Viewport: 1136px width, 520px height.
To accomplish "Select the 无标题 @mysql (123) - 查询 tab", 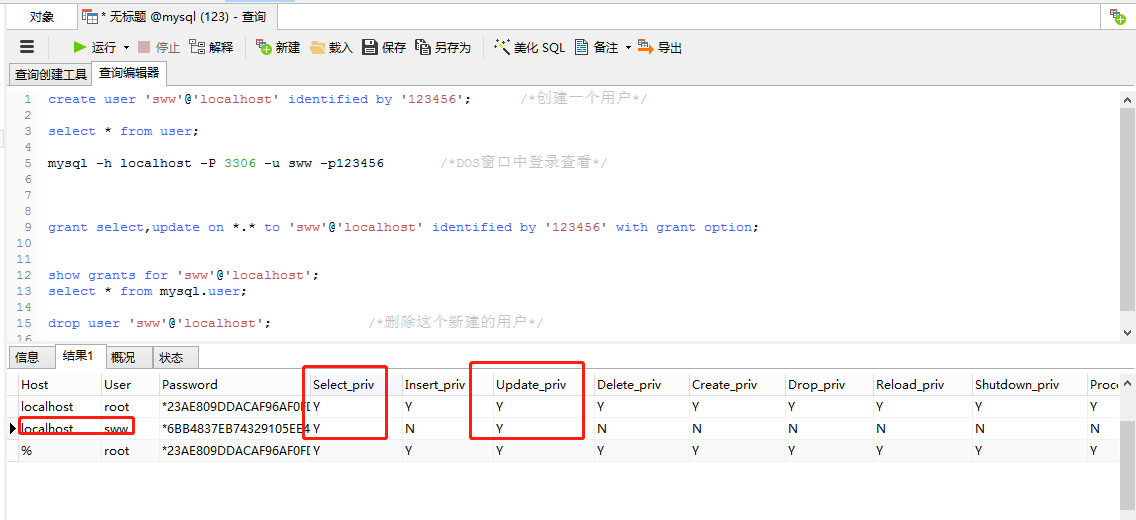I will tap(176, 16).
